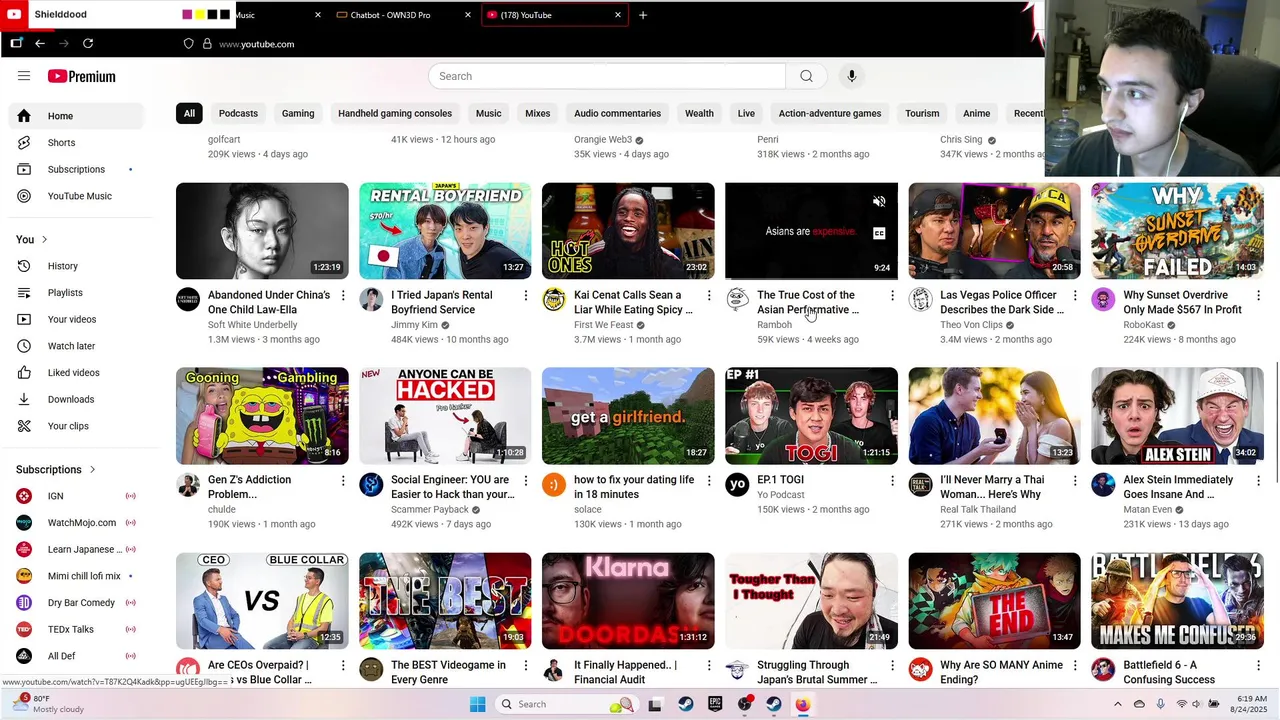
Task: Toggle captions on preview video
Action: click(879, 233)
